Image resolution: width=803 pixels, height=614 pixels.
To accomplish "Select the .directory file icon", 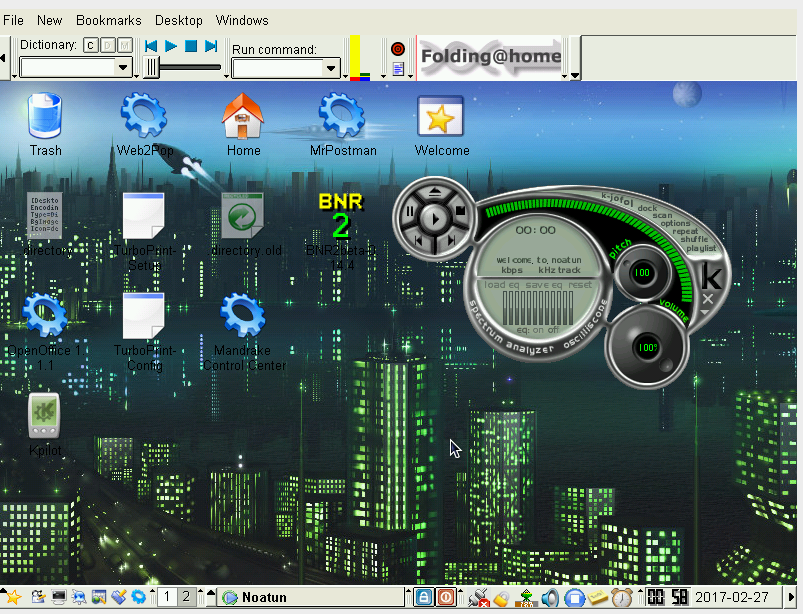I will coord(45,216).
